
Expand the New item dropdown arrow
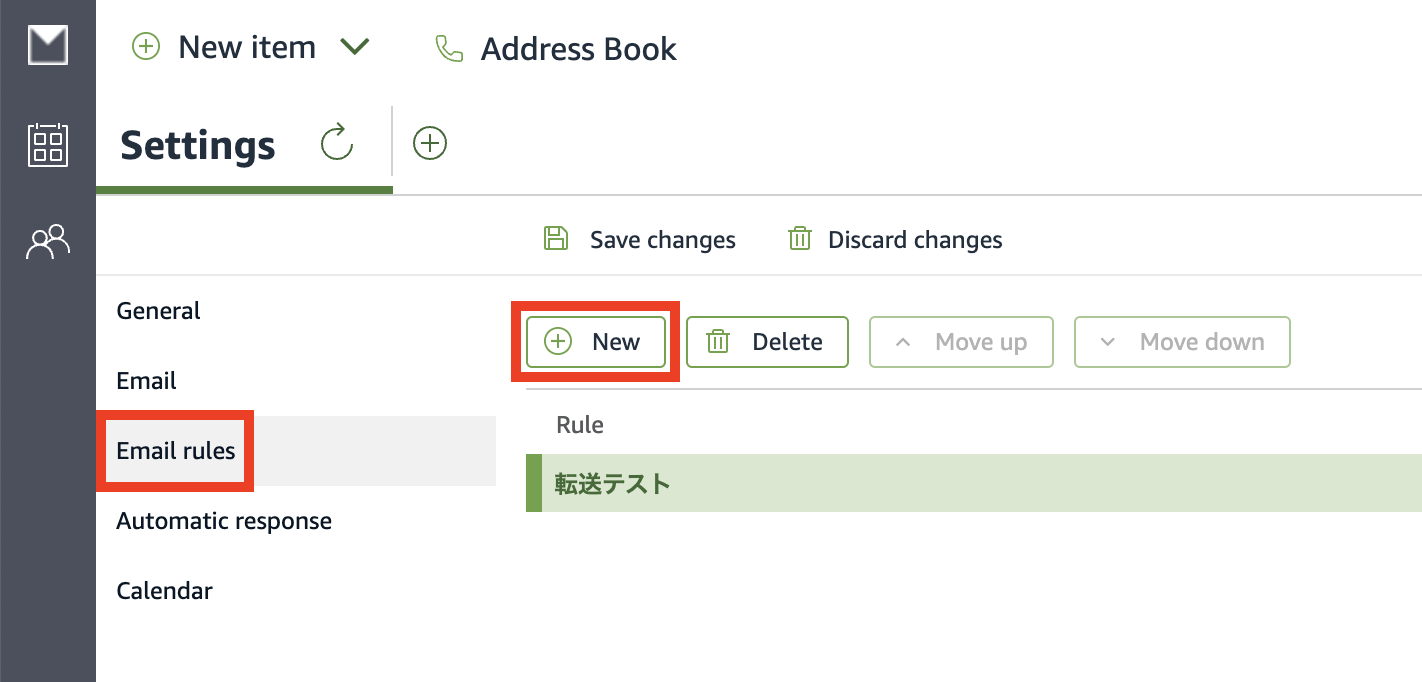click(355, 47)
